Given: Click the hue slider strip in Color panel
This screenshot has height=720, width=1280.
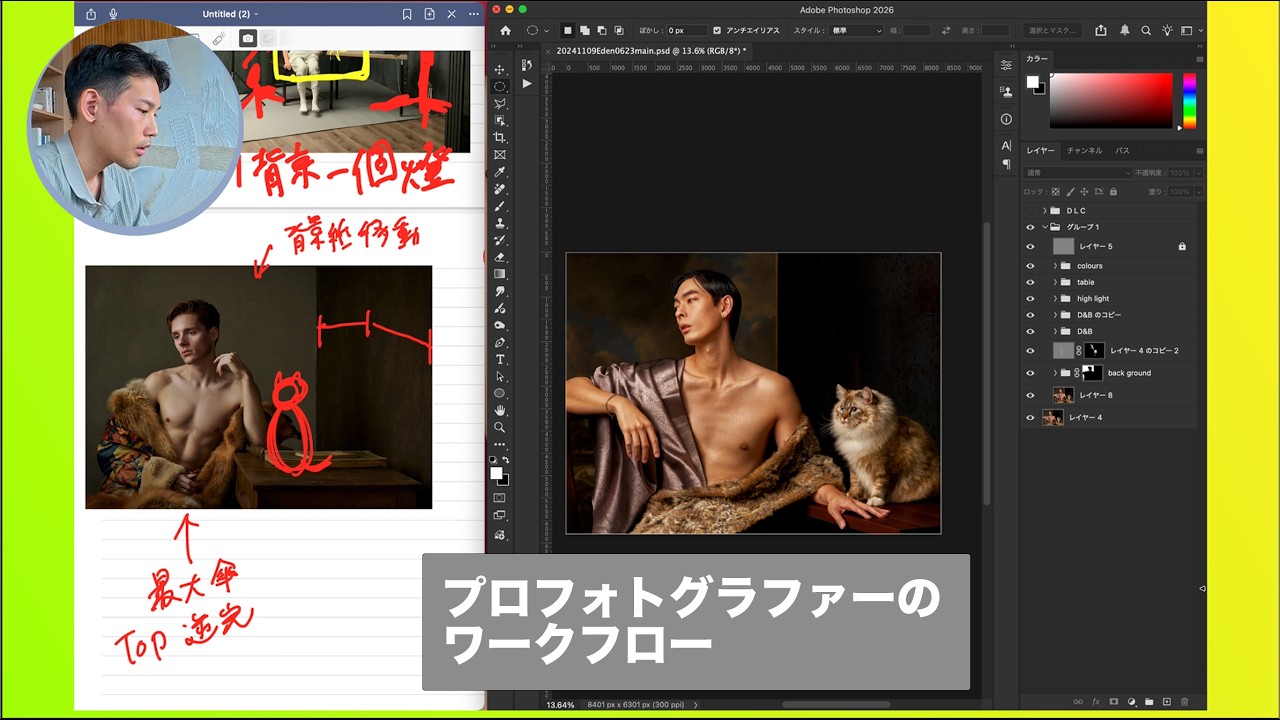Looking at the screenshot, I should [x=1189, y=100].
